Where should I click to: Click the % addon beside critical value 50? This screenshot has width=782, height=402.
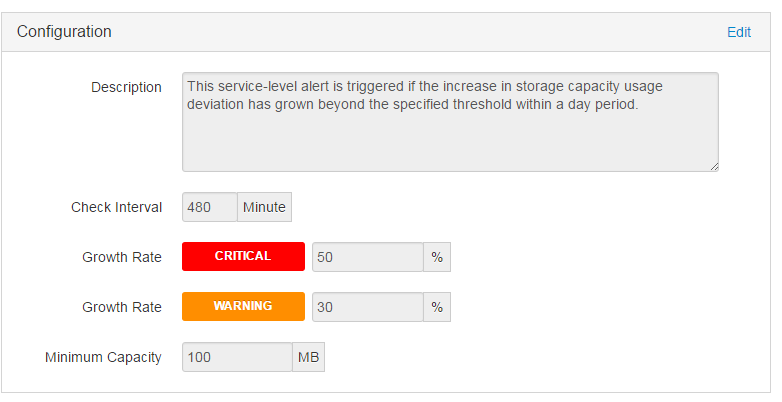(x=437, y=257)
